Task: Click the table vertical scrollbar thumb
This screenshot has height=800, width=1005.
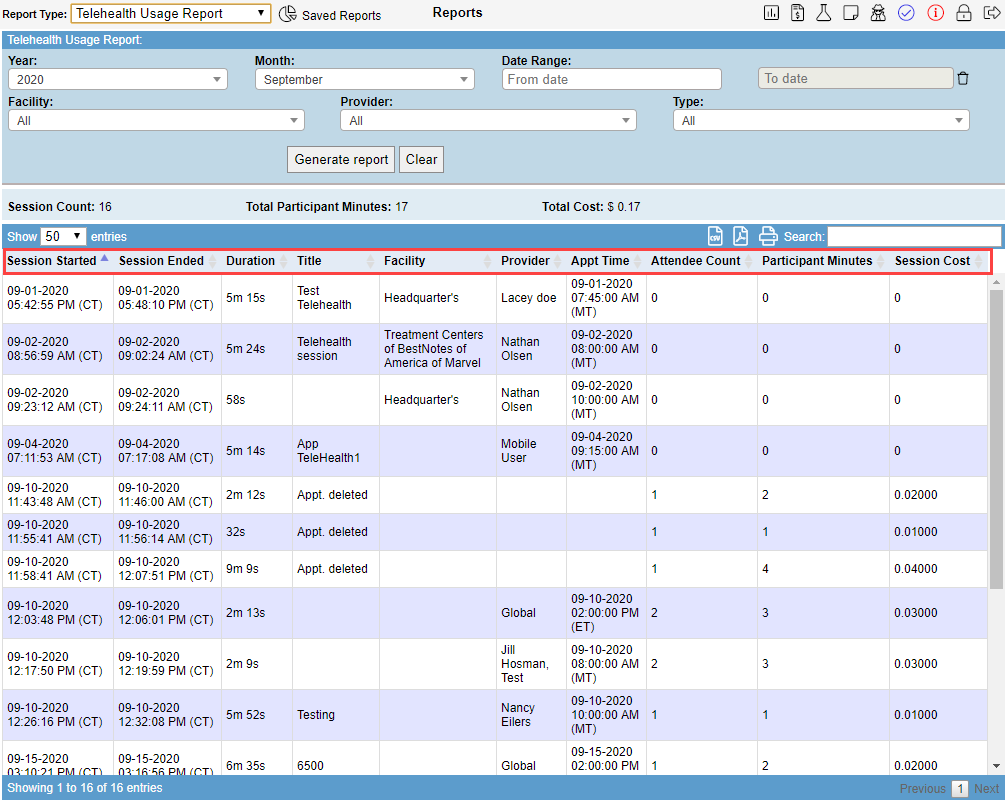Action: [x=996, y=437]
